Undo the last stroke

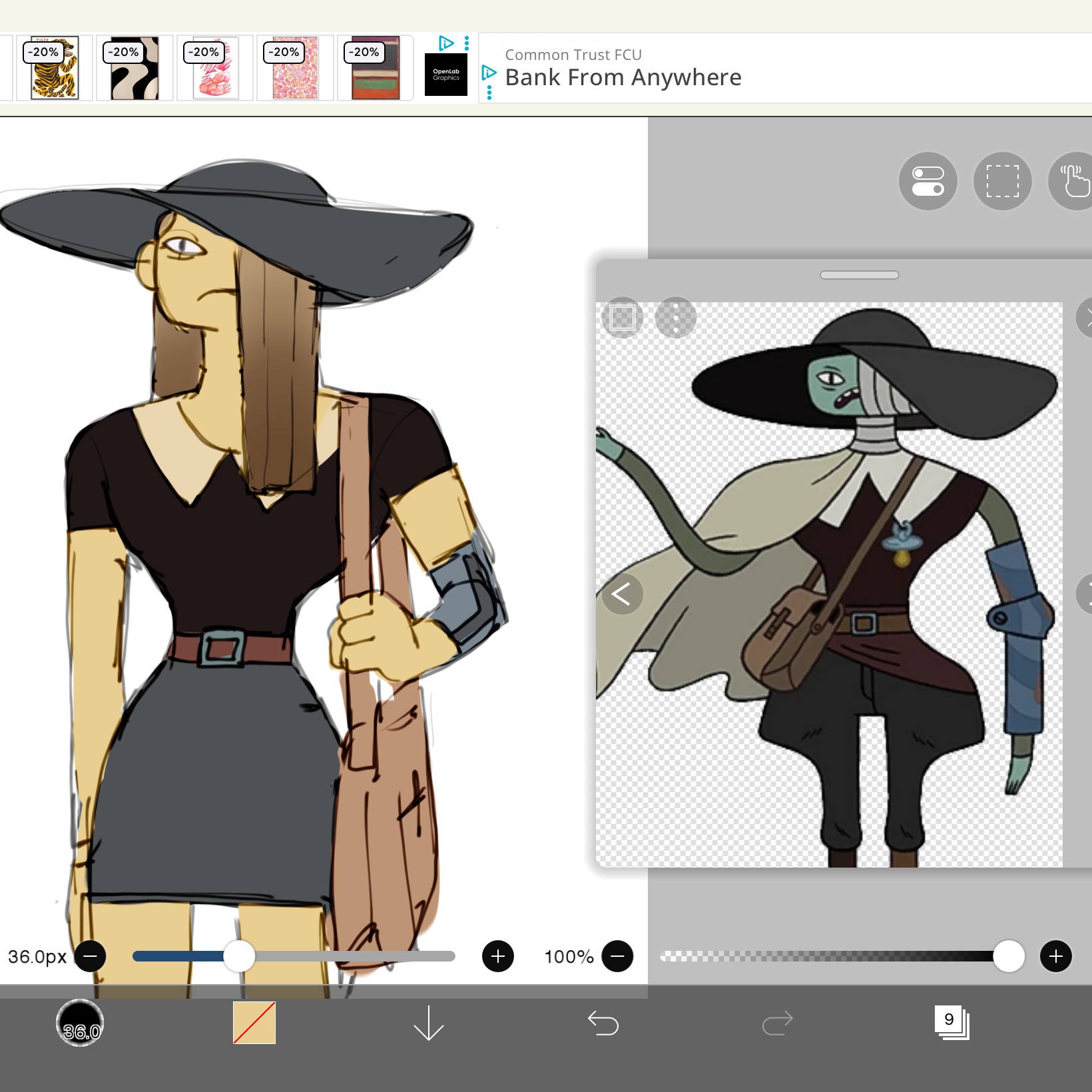click(x=603, y=1023)
